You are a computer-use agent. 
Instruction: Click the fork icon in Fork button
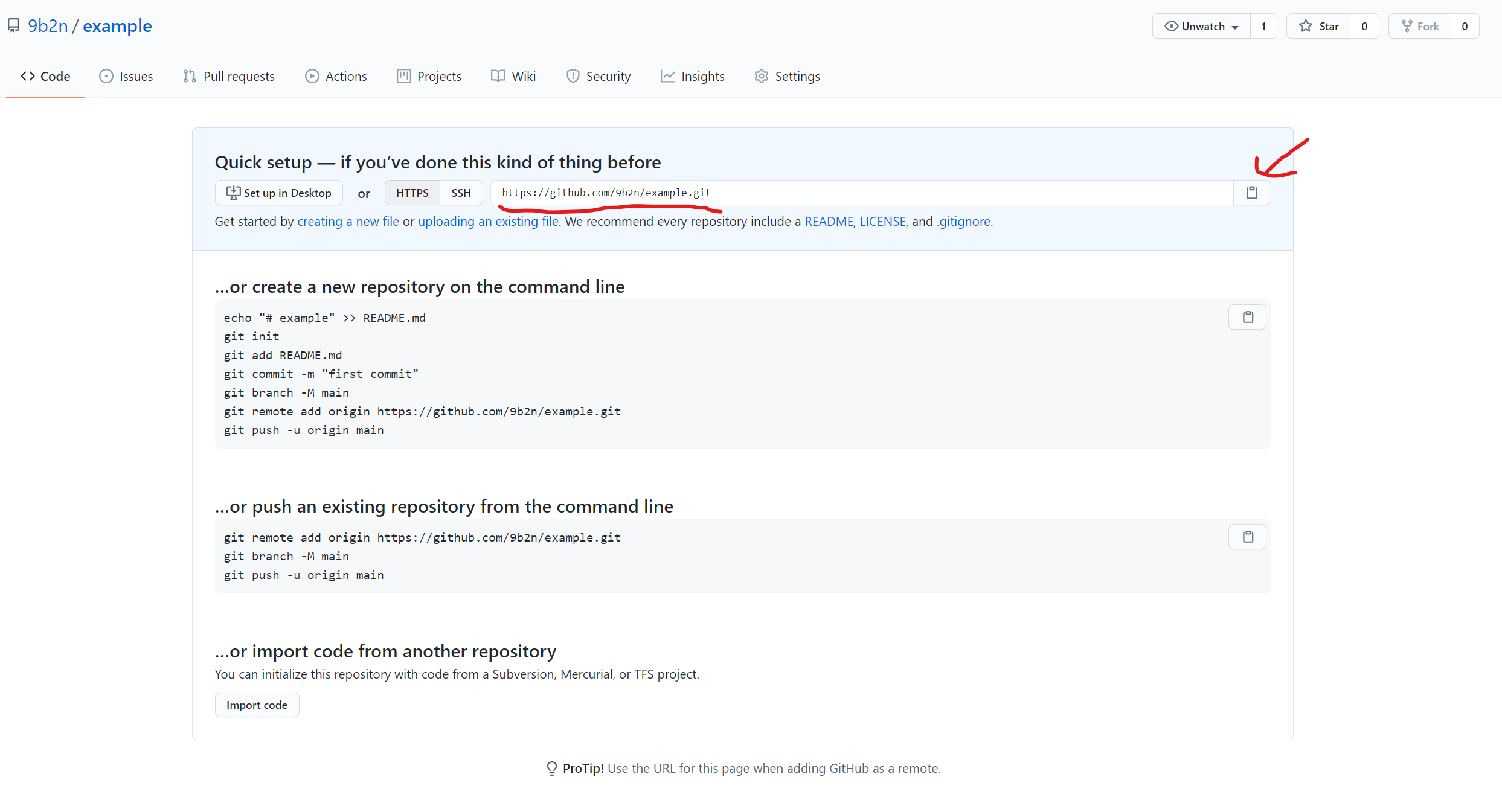pos(1407,26)
